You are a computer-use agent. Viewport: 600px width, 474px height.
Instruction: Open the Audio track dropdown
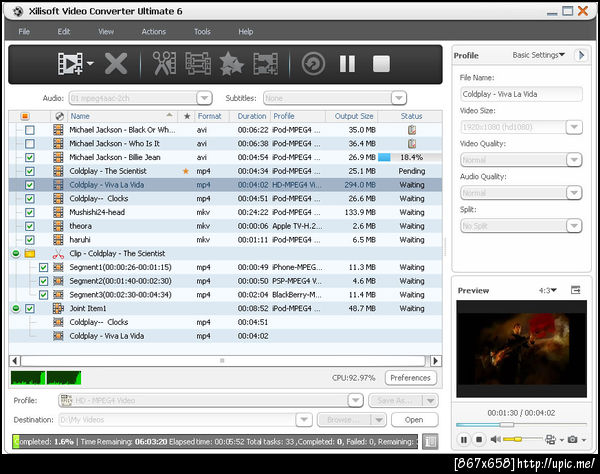pos(205,98)
